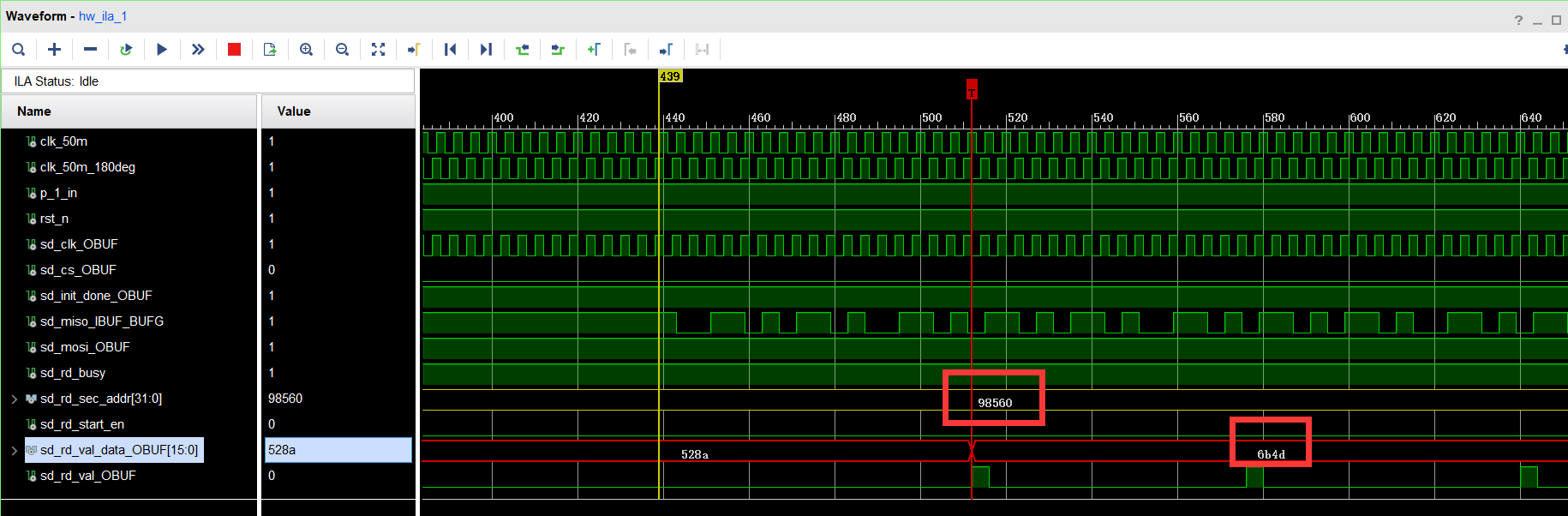Screen dimensions: 1568x516
Task: Select the sd_rd_val_data_OBUF[15:0] signal name
Action: [119, 450]
